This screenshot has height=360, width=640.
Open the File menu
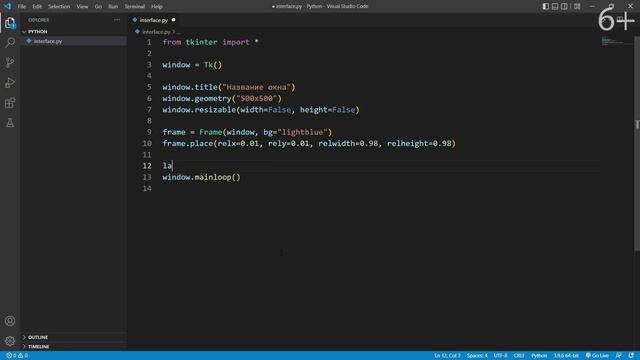coord(22,7)
